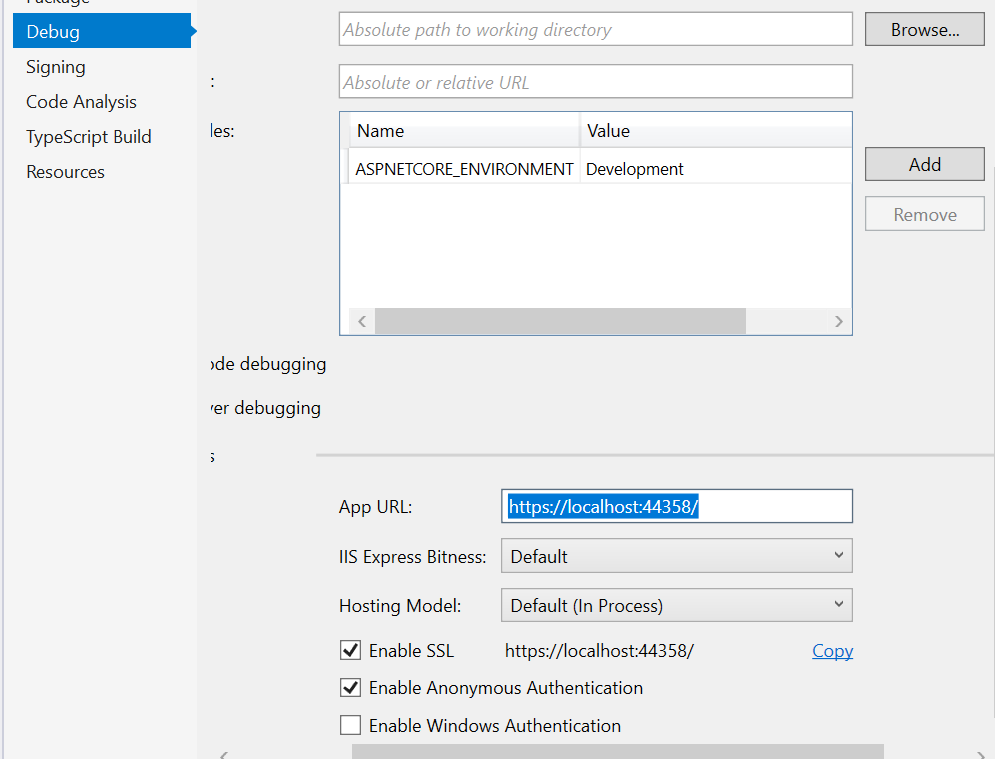Uncheck Enable Anonymous Authentication

(x=350, y=688)
